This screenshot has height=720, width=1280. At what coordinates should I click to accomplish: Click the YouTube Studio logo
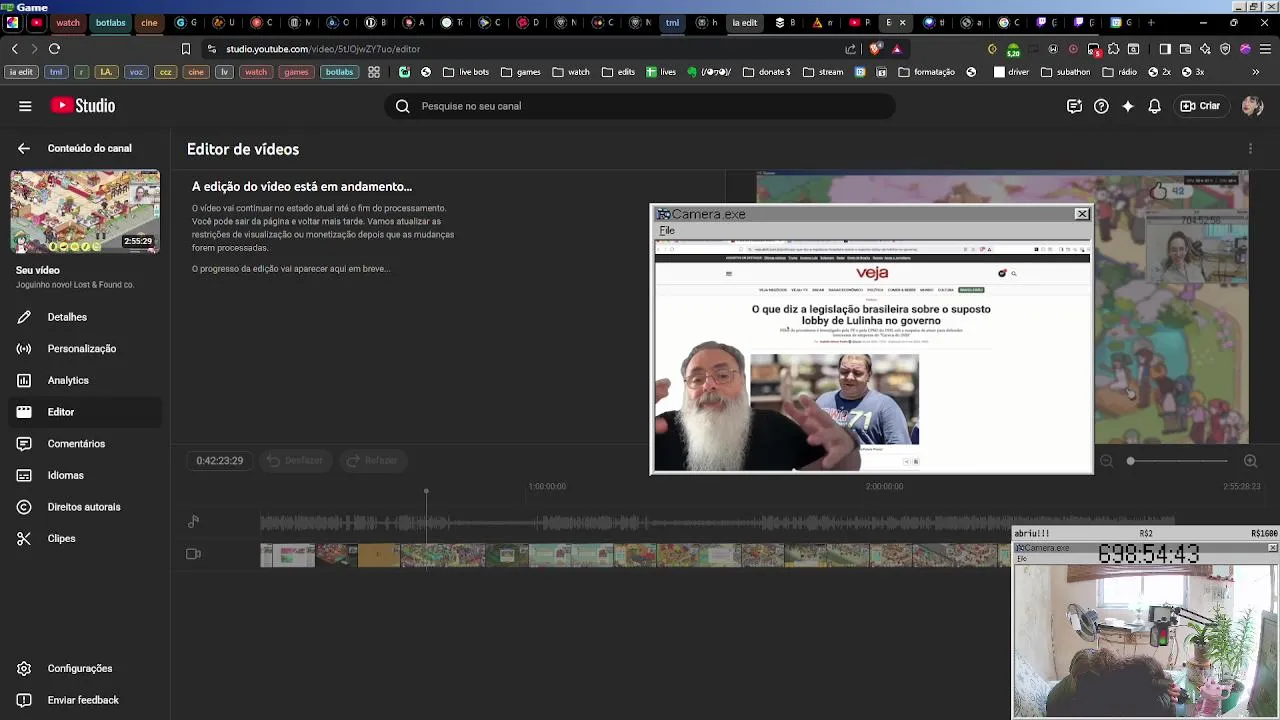[x=83, y=106]
